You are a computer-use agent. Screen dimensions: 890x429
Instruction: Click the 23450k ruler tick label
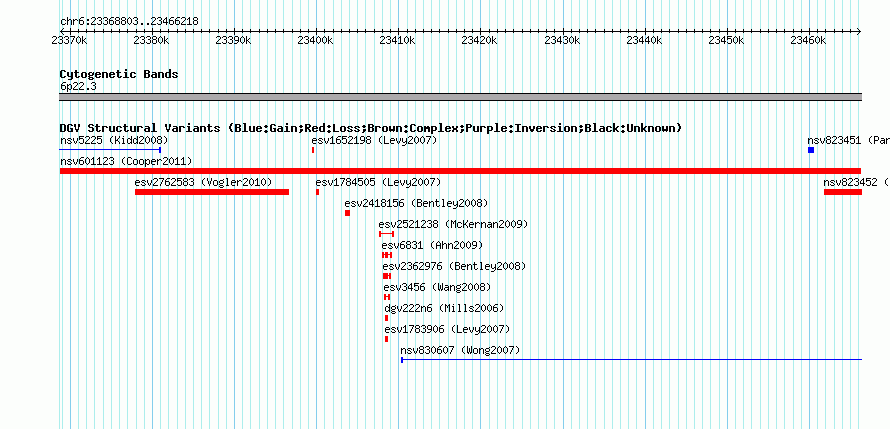[x=727, y=41]
